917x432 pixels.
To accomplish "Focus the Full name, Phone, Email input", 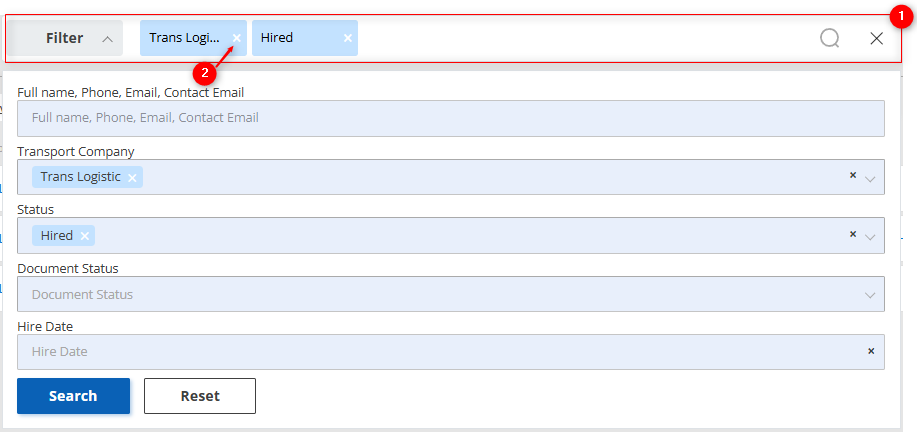I will click(x=450, y=118).
